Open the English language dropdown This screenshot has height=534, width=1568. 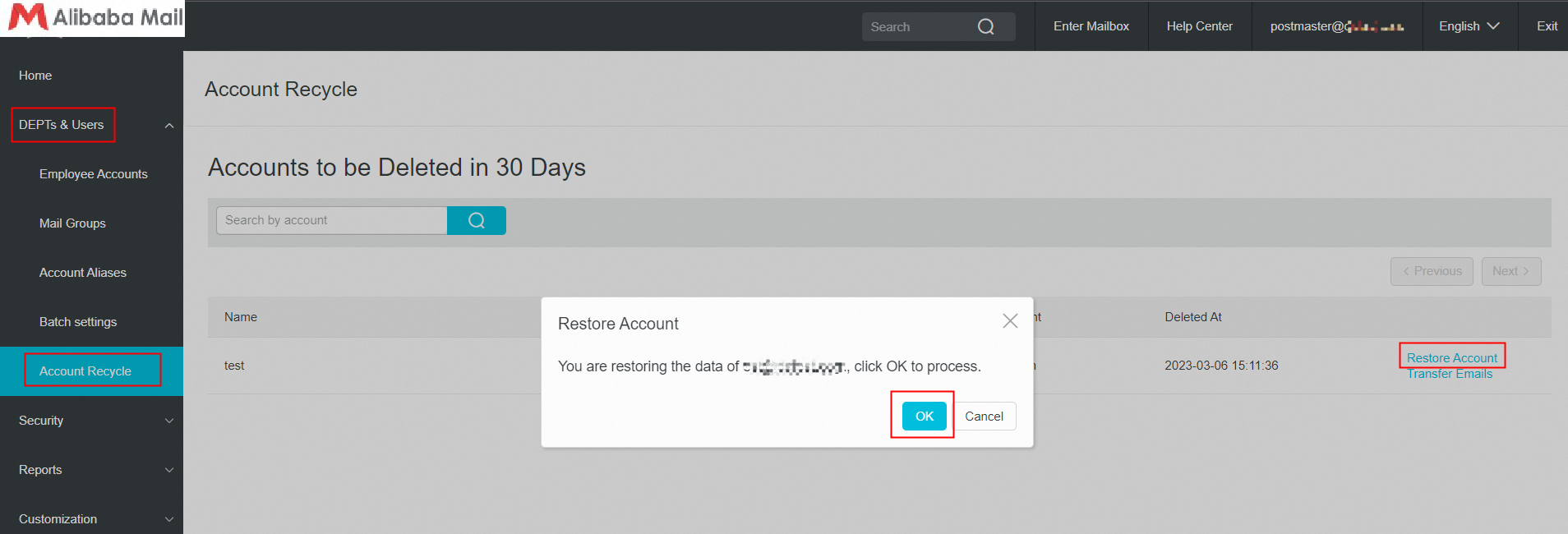(x=1469, y=26)
